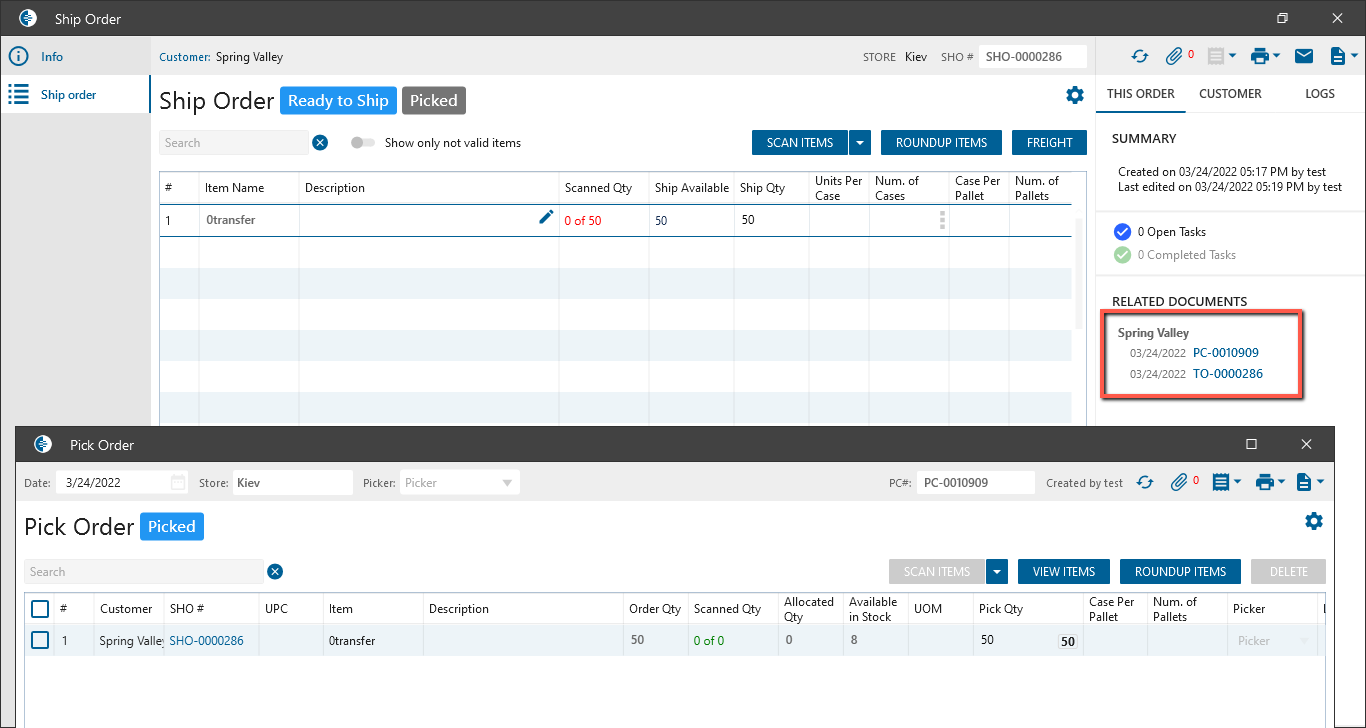Clear the Ship Order search field
The height and width of the screenshot is (728, 1366).
[x=320, y=143]
